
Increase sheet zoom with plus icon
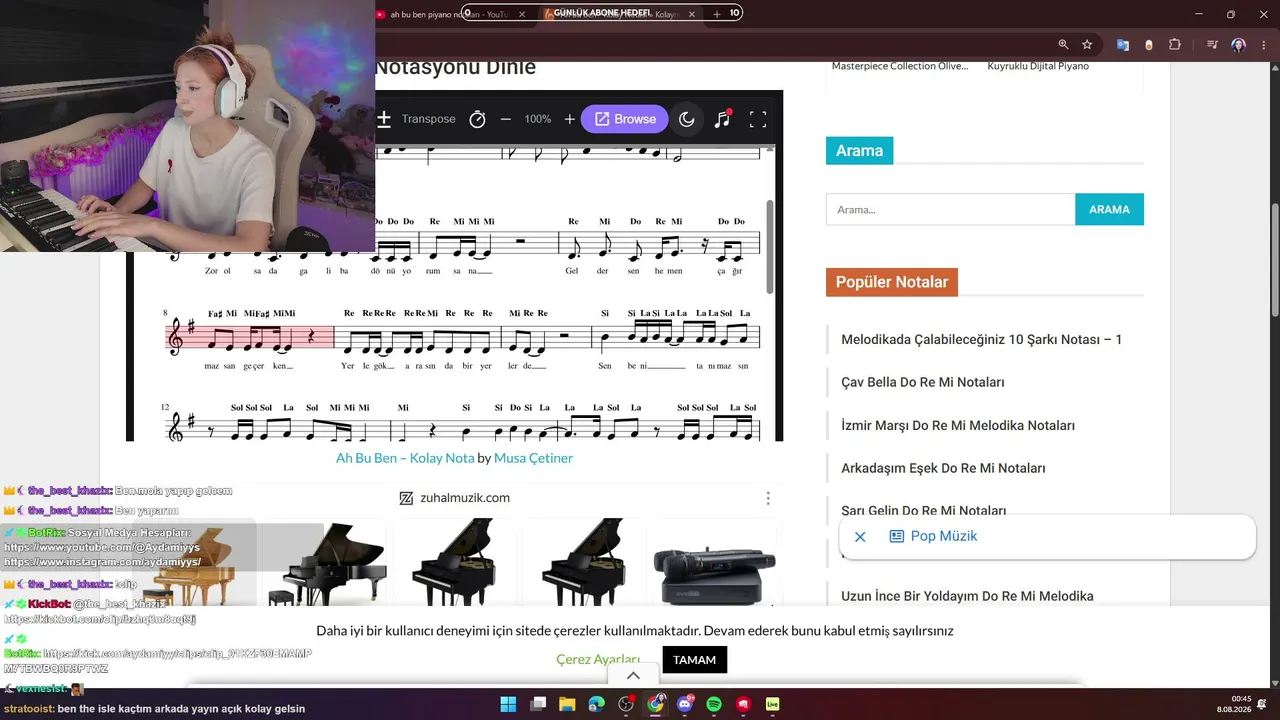(x=569, y=119)
